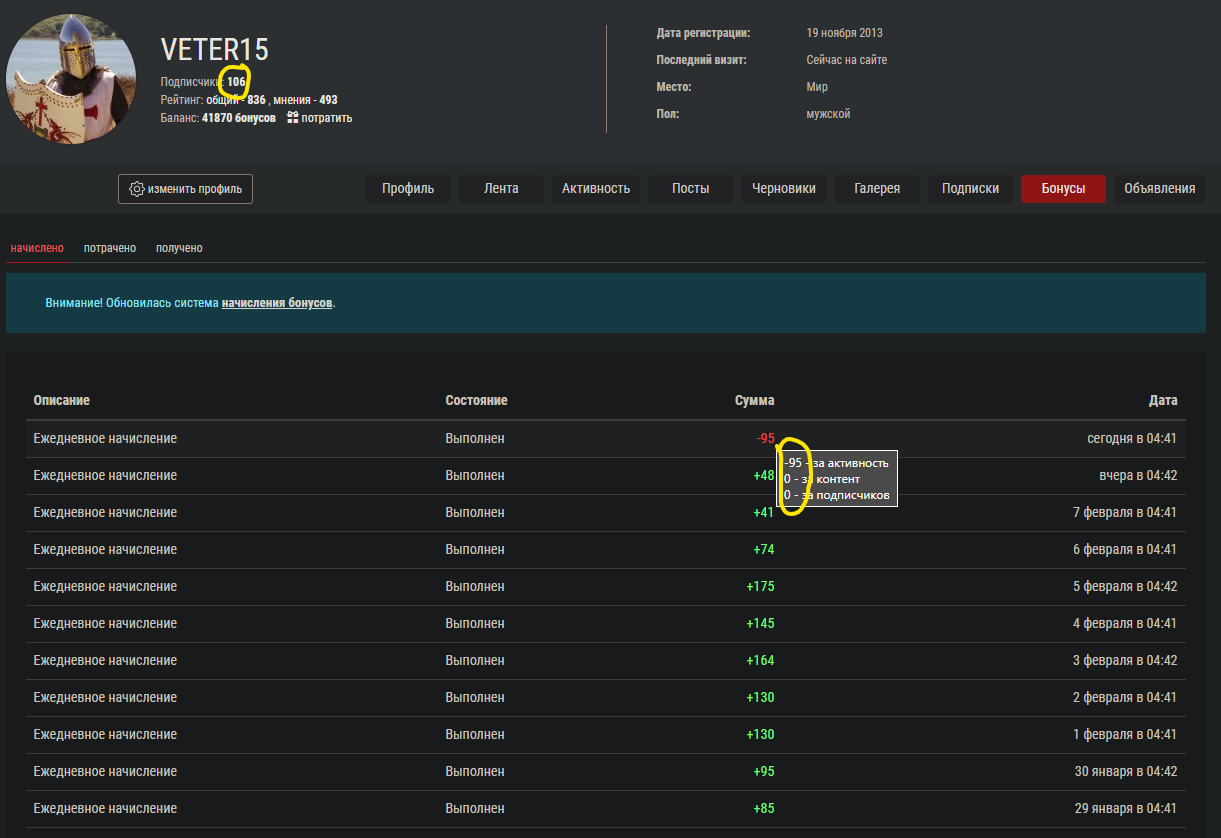The width and height of the screenshot is (1221, 838).
Task: Open the Черновики drafts tab
Action: coord(784,189)
